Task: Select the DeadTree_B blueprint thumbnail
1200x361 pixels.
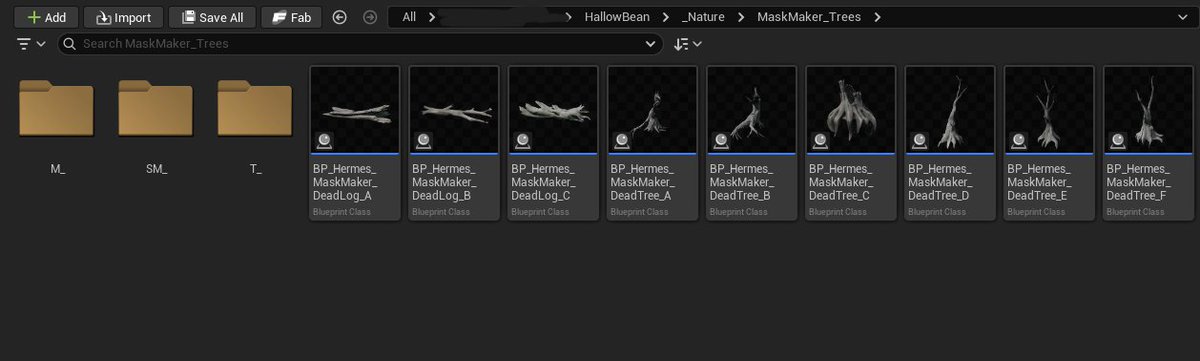Action: 752,110
